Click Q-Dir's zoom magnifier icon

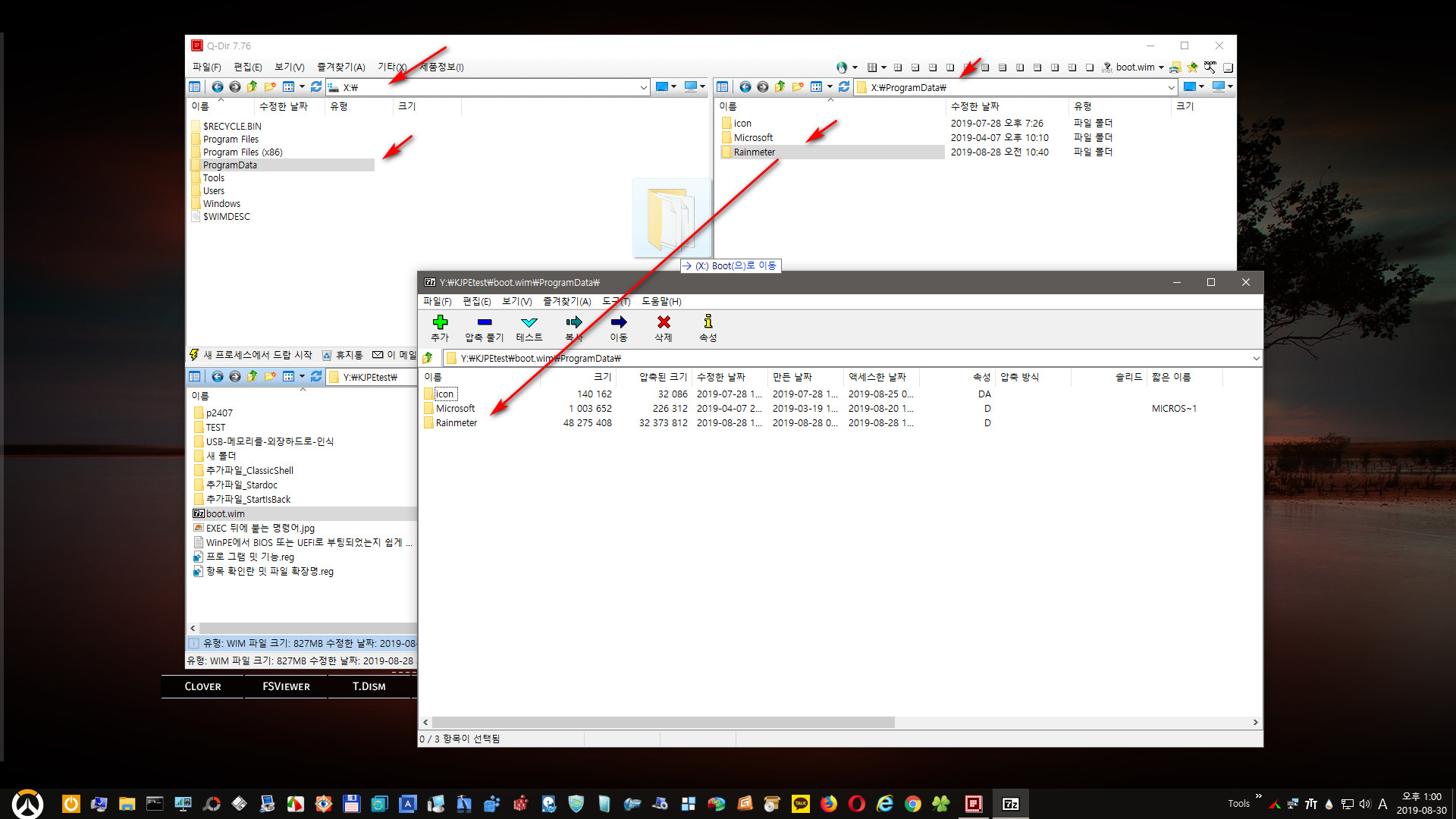tap(1210, 67)
